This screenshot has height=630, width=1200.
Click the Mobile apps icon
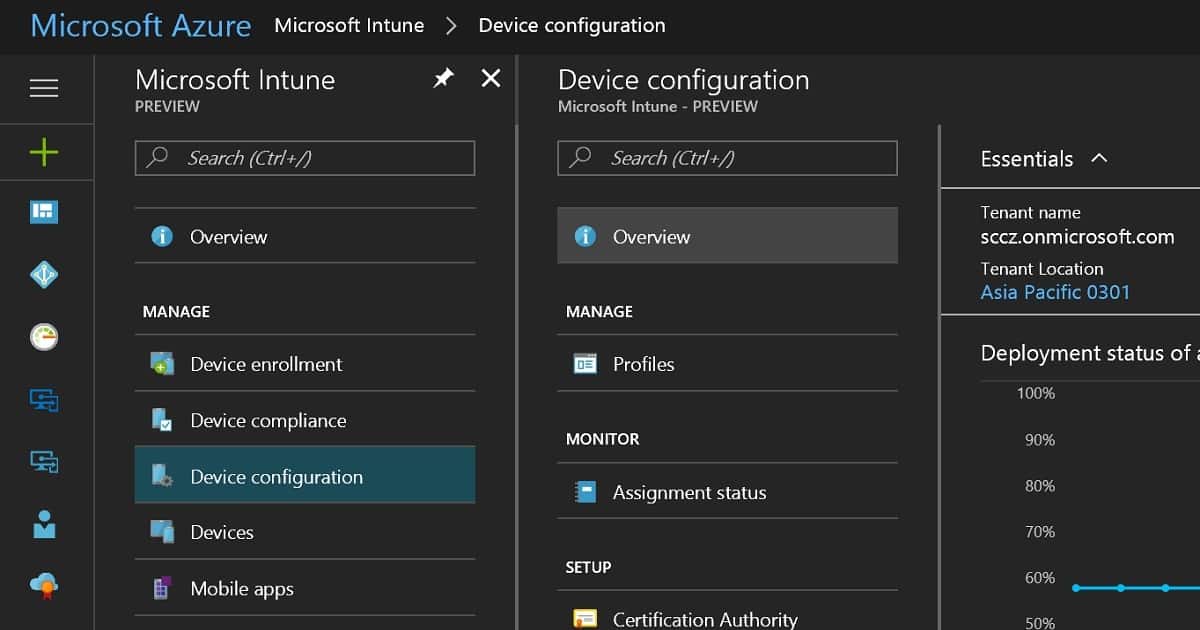[162, 589]
